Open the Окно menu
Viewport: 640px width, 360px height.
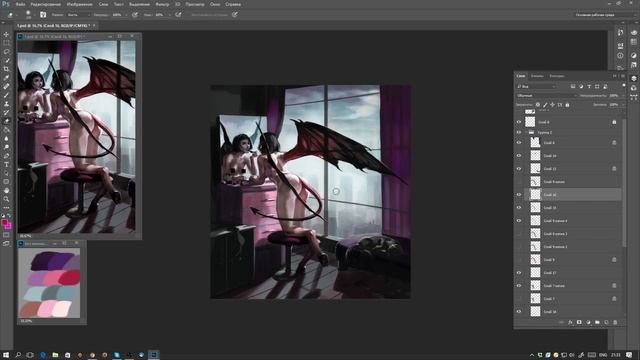click(215, 4)
